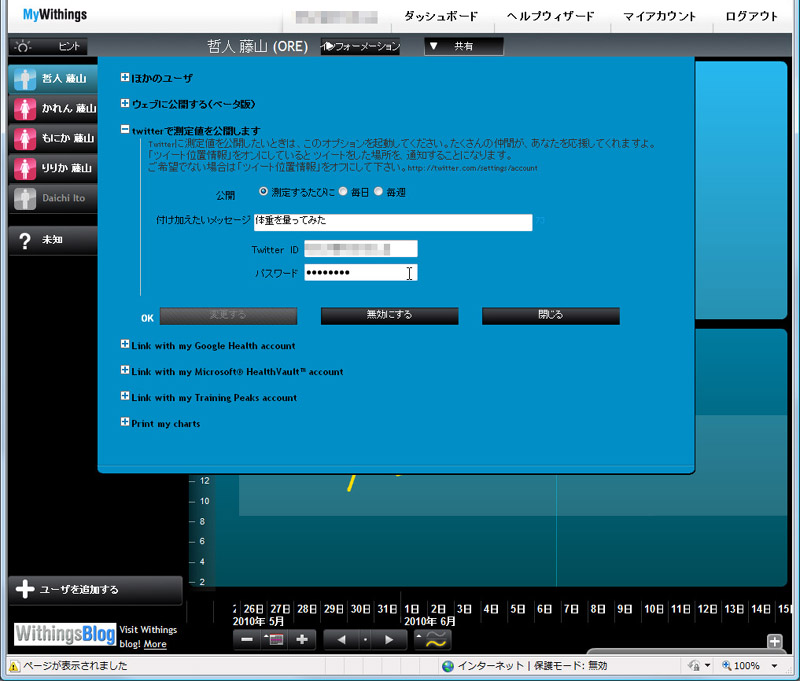
Task: Click the ヒント label button
Action: [x=69, y=46]
